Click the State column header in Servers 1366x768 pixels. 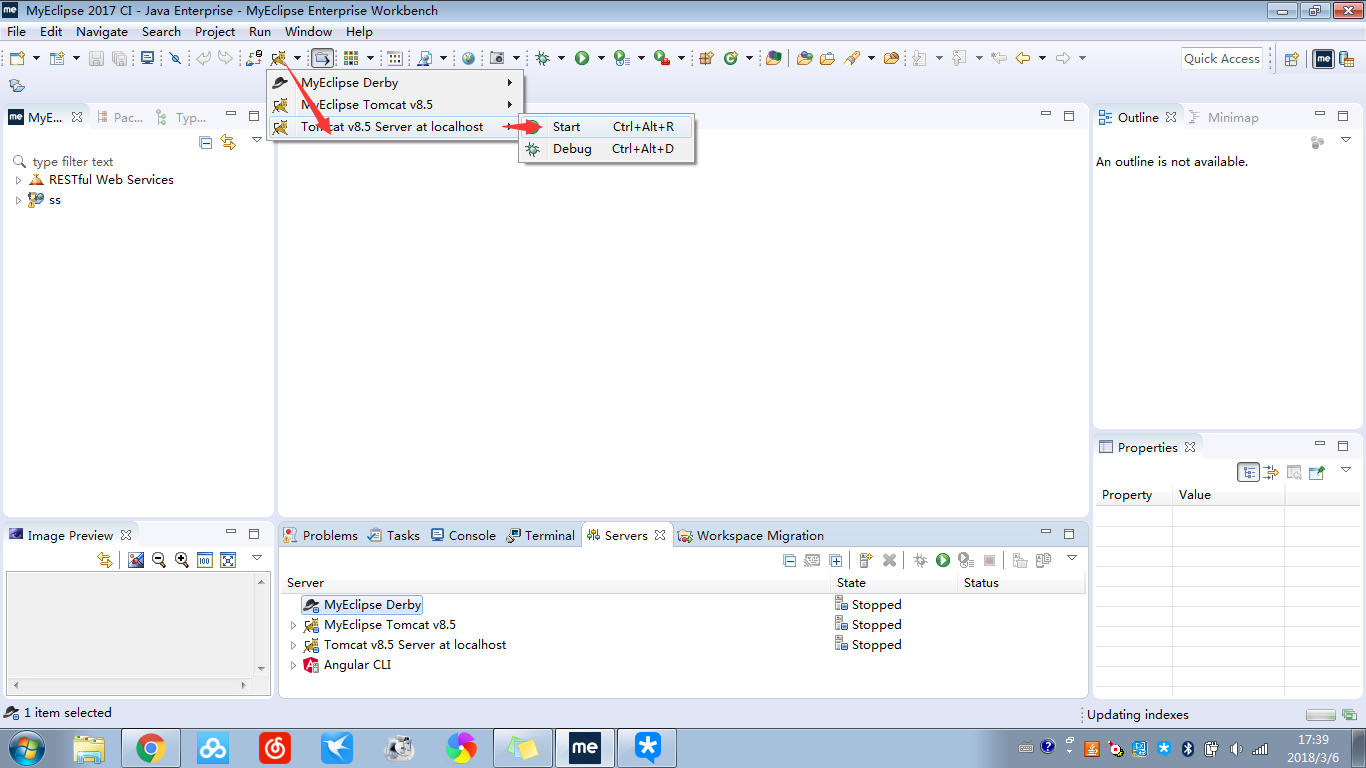pyautogui.click(x=894, y=583)
